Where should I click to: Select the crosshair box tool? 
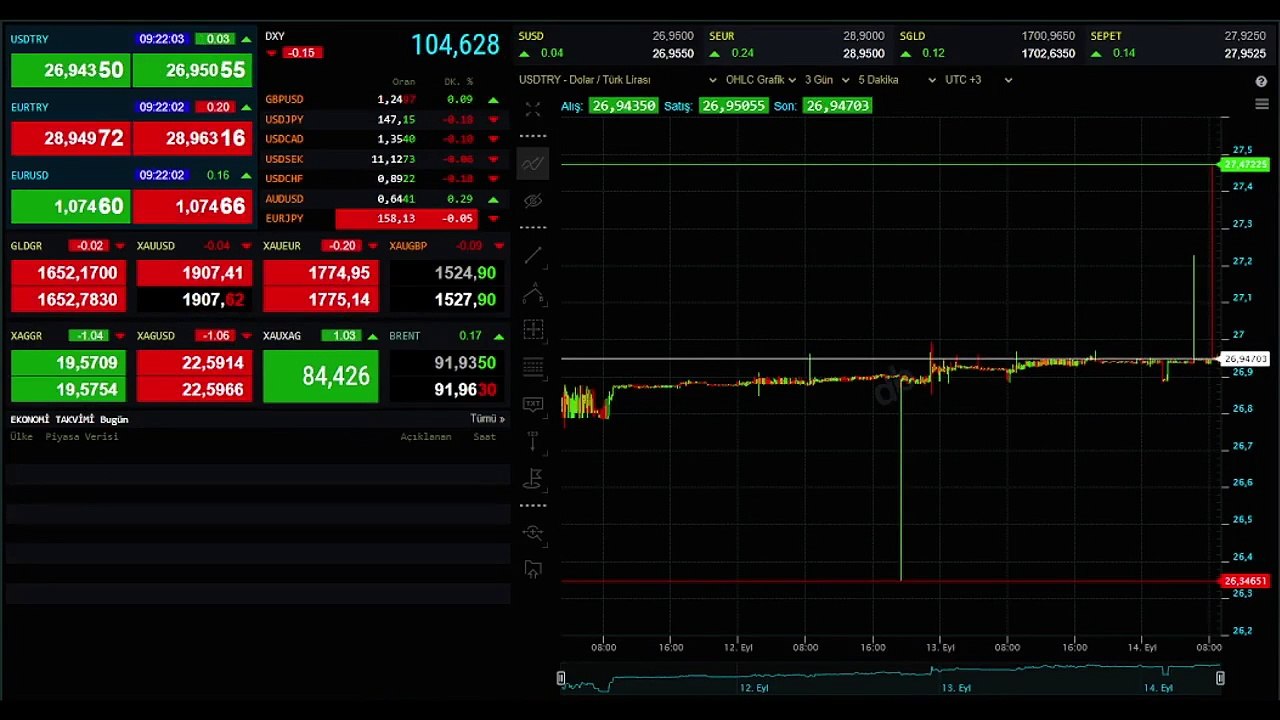(533, 330)
